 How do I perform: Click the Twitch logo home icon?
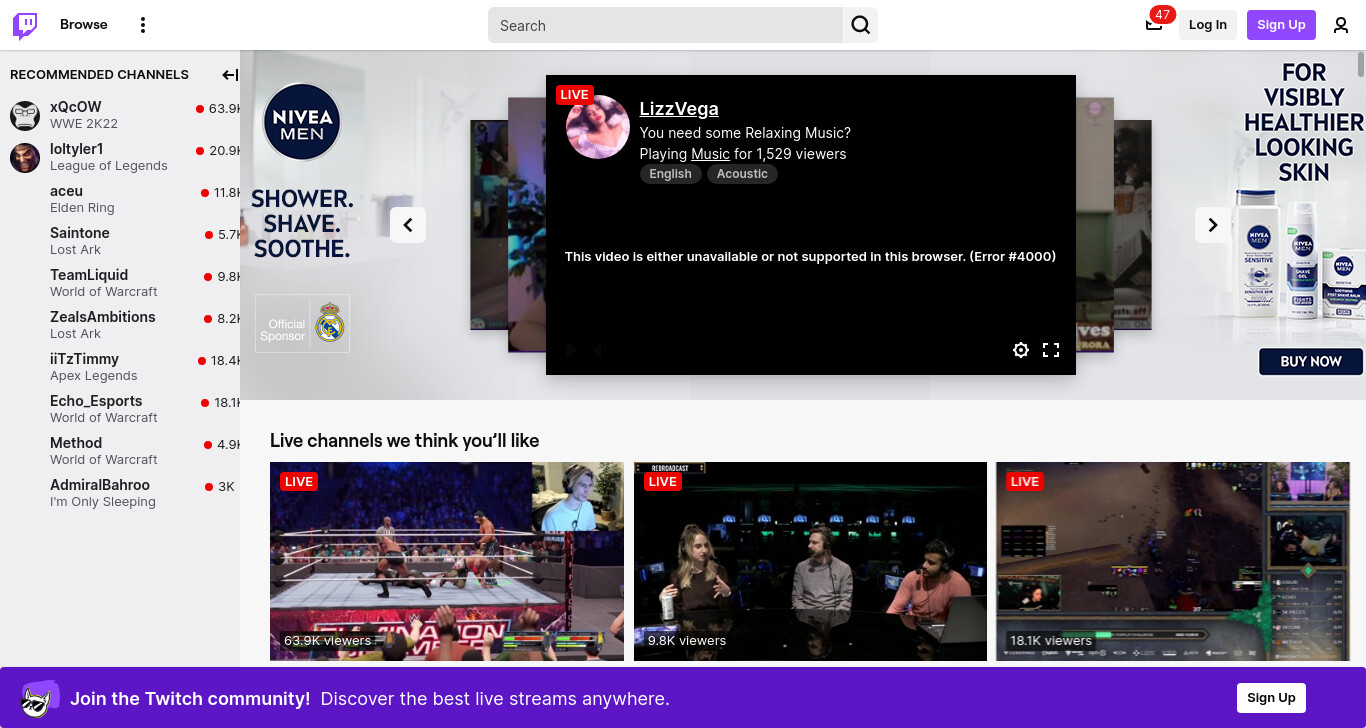[25, 25]
